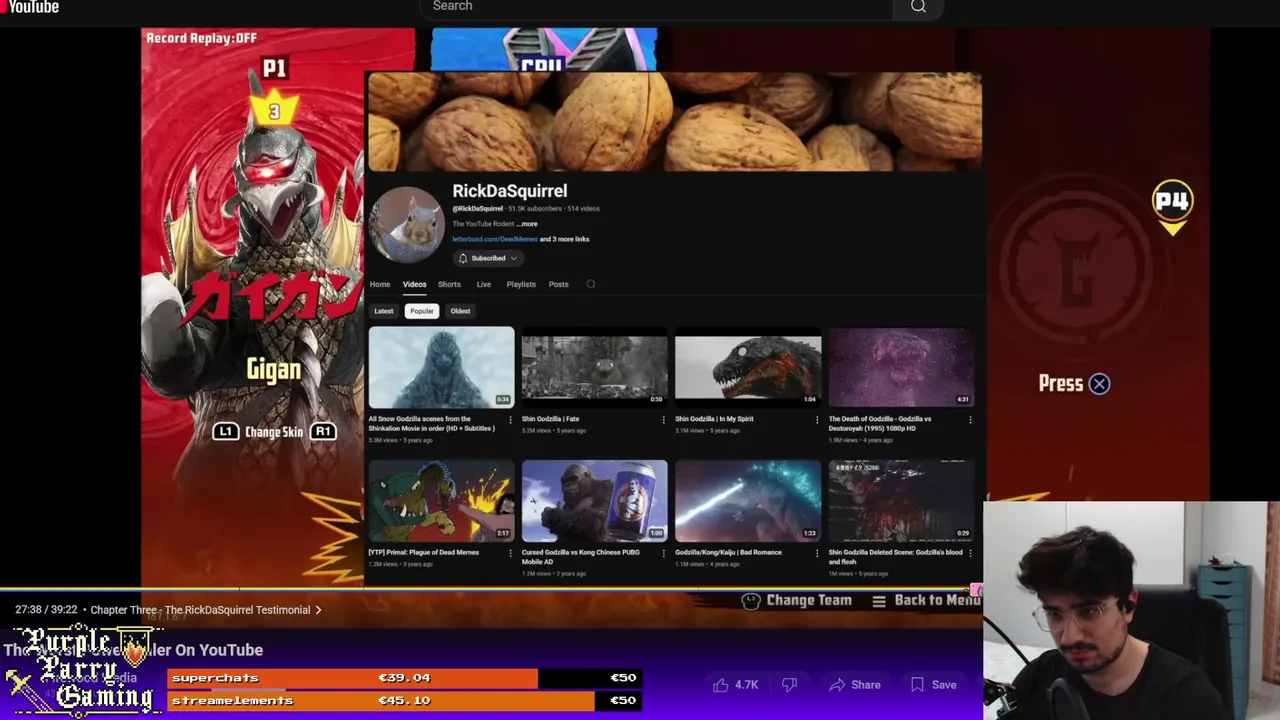Open the Live tab

(483, 284)
